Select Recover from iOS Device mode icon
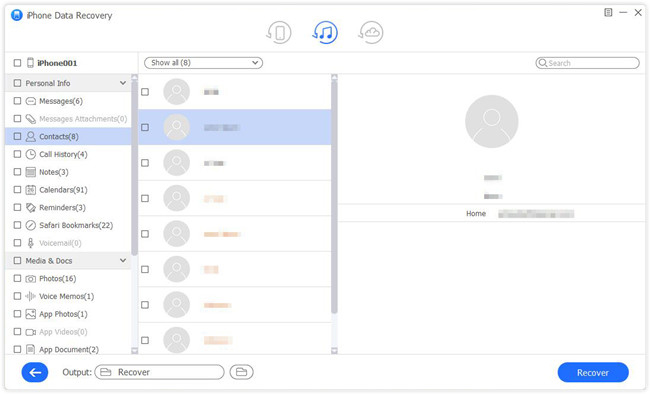Image resolution: width=650 pixels, height=394 pixels. point(279,32)
